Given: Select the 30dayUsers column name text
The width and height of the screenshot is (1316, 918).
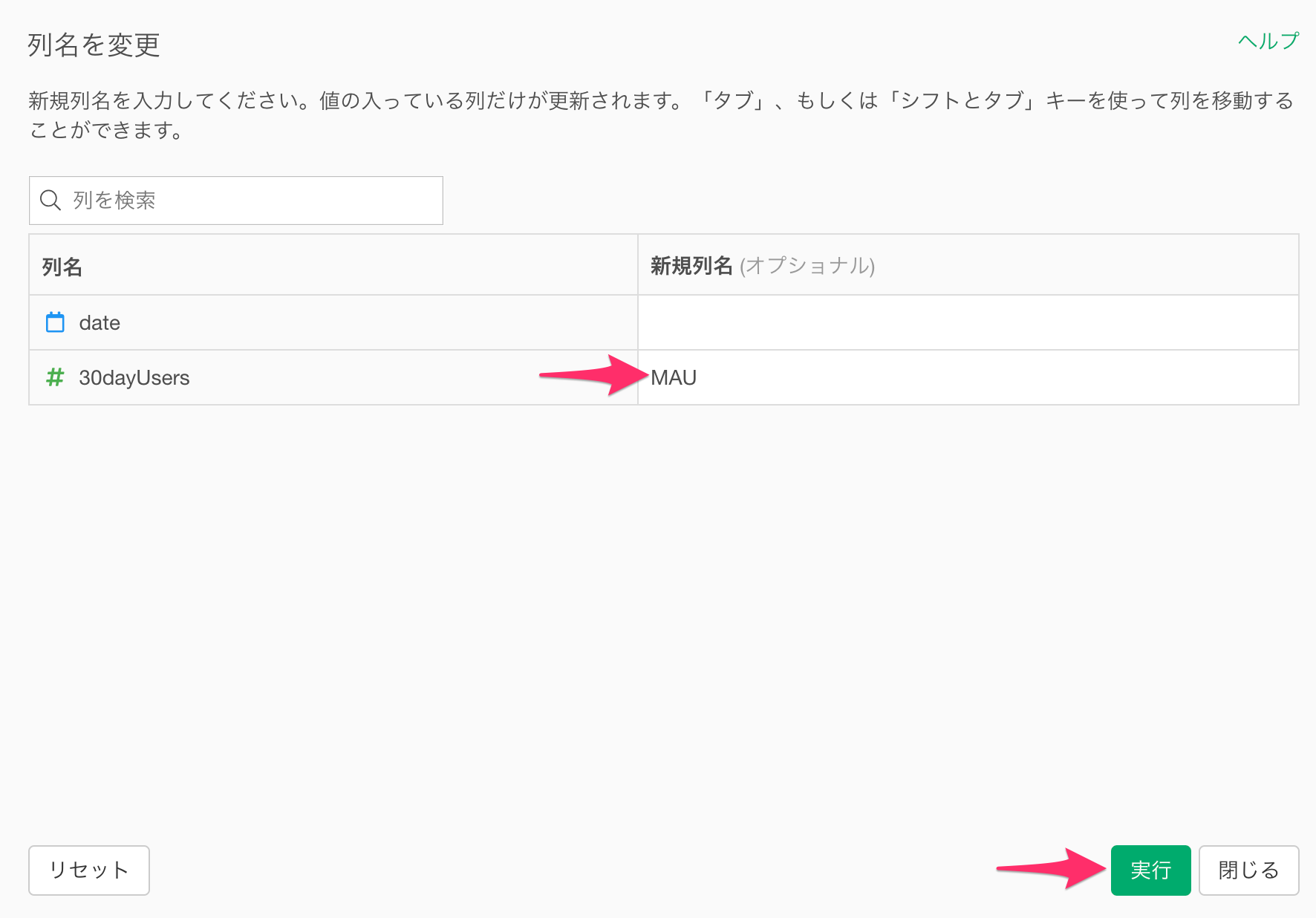Looking at the screenshot, I should tap(134, 378).
